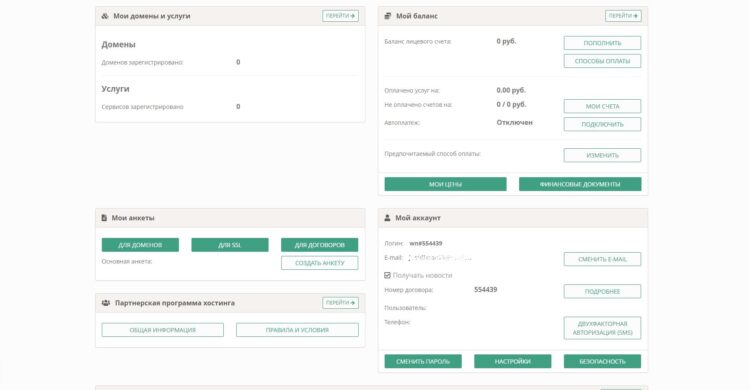Image resolution: width=750 pixels, height=390 pixels.
Task: Click 'Оплачено услуг на' value 0.00 руб.
Action: coord(511,90)
